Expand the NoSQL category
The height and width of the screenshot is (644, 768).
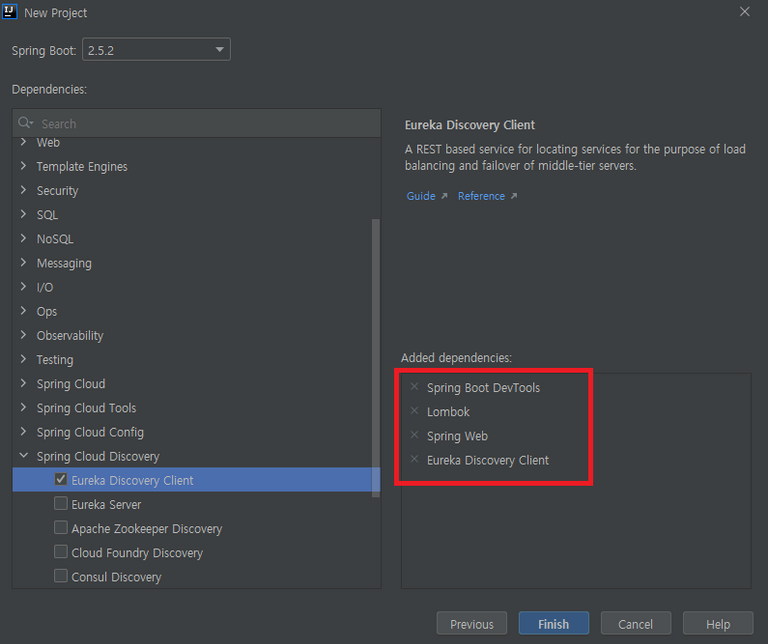[x=23, y=239]
